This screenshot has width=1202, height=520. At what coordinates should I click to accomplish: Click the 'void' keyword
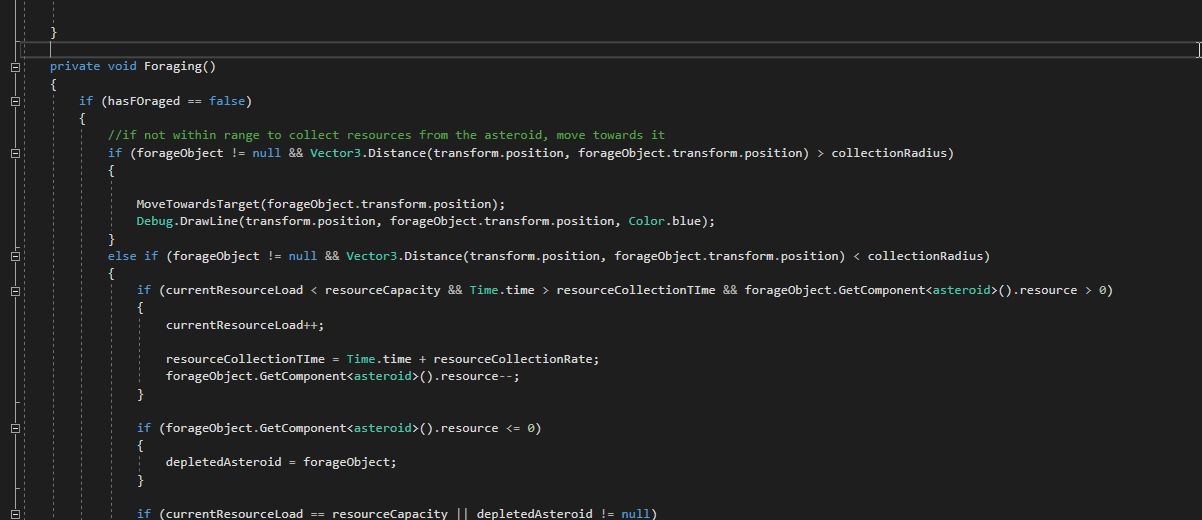coord(122,67)
